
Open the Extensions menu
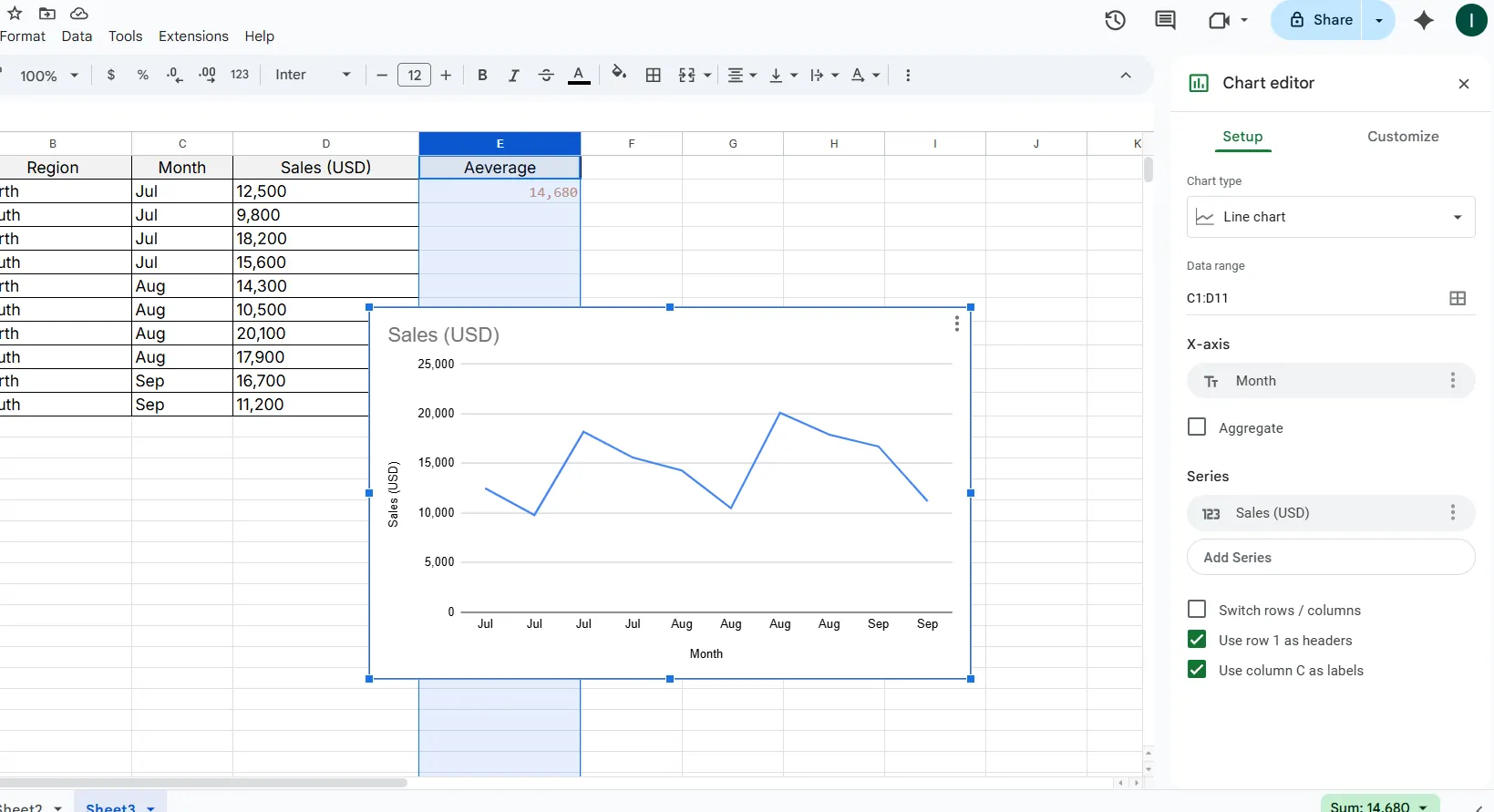tap(193, 36)
